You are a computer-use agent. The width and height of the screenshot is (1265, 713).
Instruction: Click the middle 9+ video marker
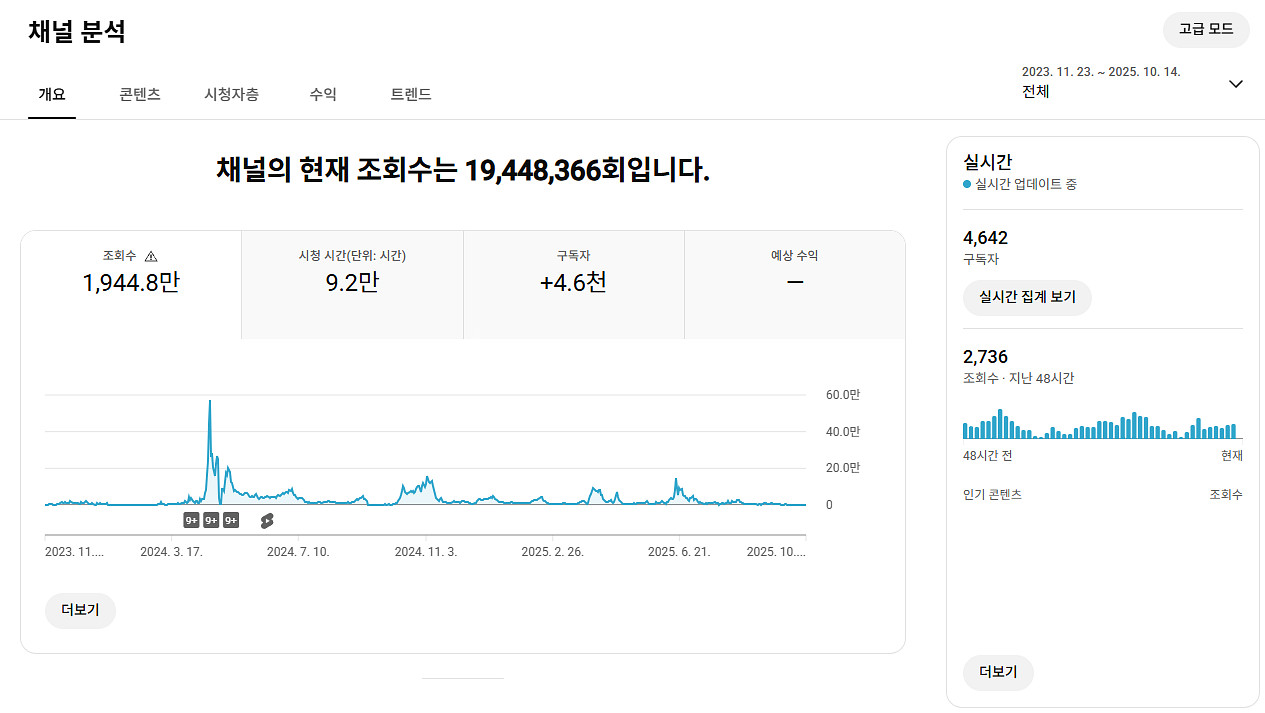[x=211, y=520]
